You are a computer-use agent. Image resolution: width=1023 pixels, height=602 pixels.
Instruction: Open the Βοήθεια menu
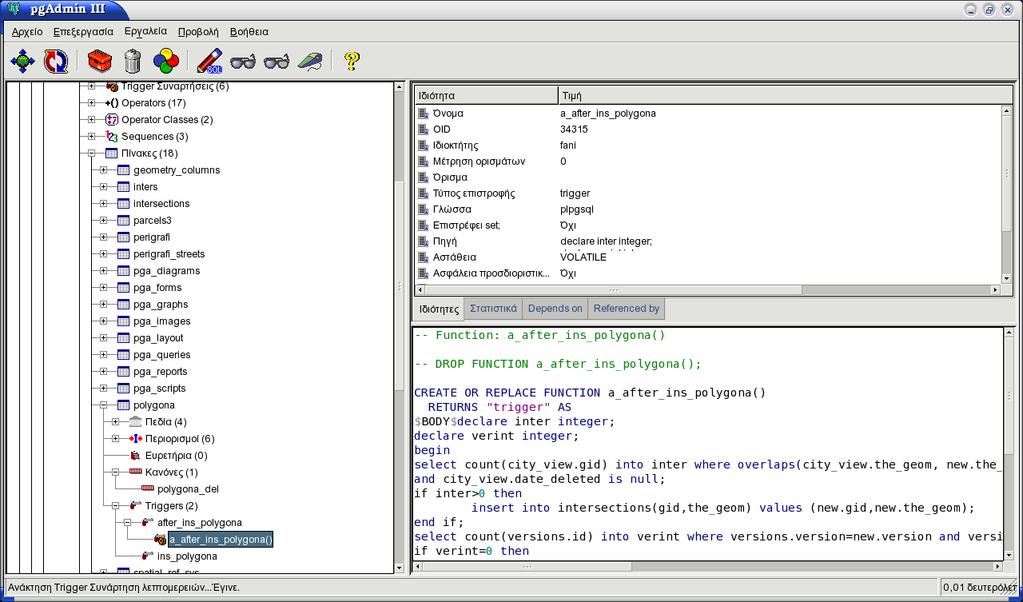249,32
